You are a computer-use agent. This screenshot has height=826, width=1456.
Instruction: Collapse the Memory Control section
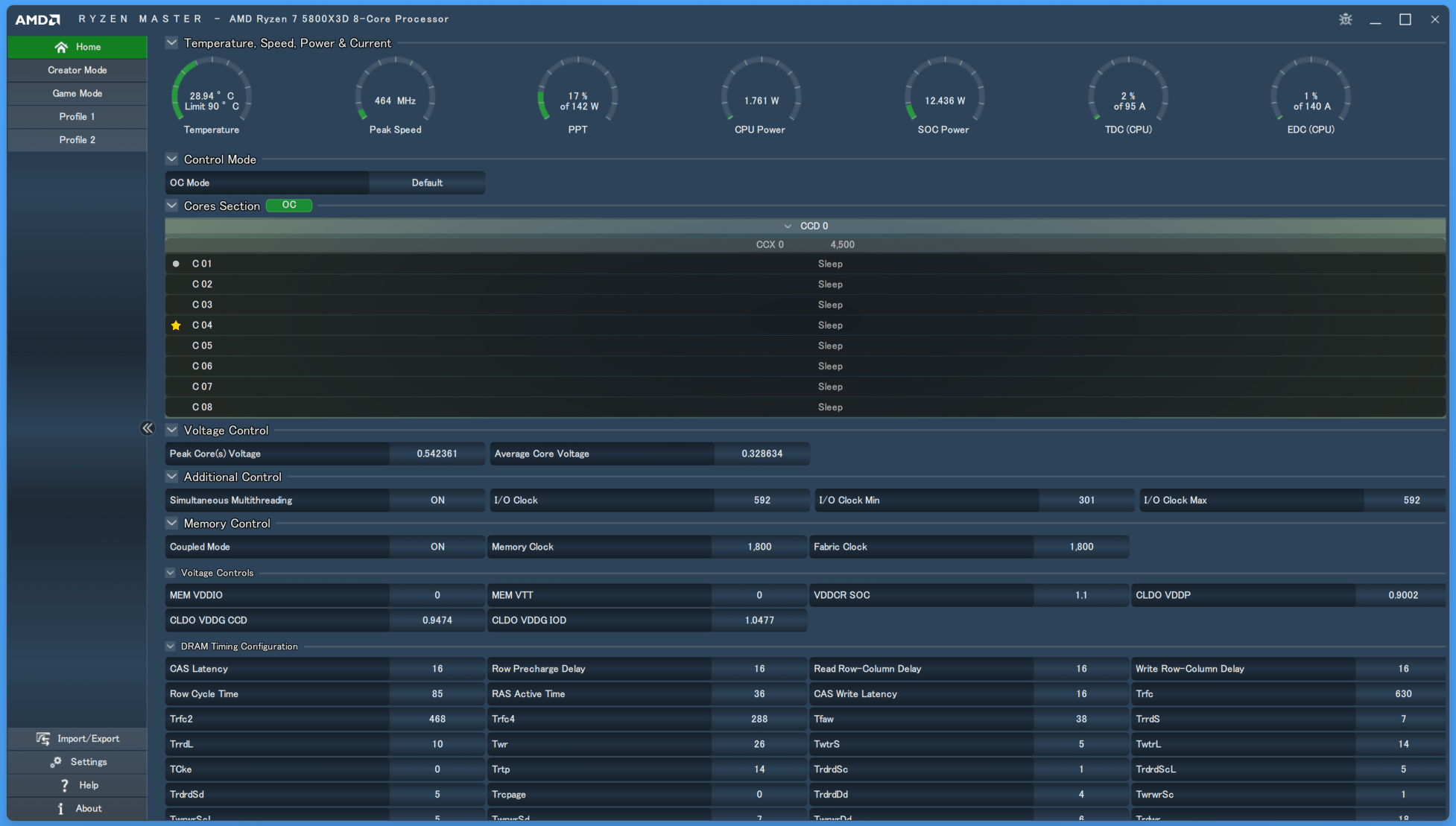click(172, 523)
